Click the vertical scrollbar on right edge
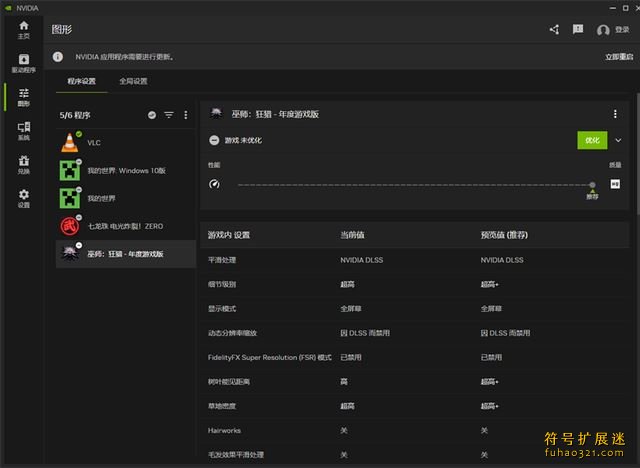The height and width of the screenshot is (468, 640). click(x=638, y=153)
